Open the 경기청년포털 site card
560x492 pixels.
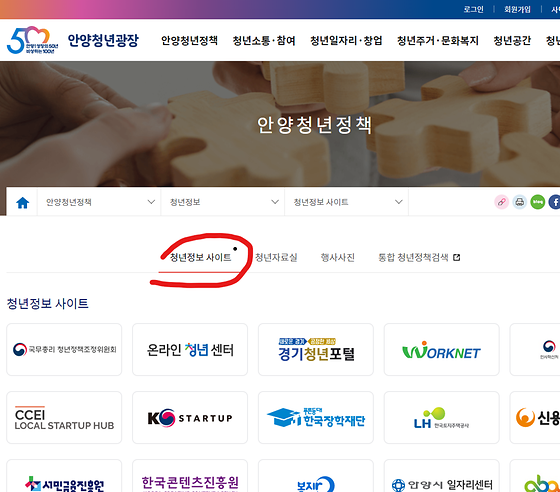(316, 350)
